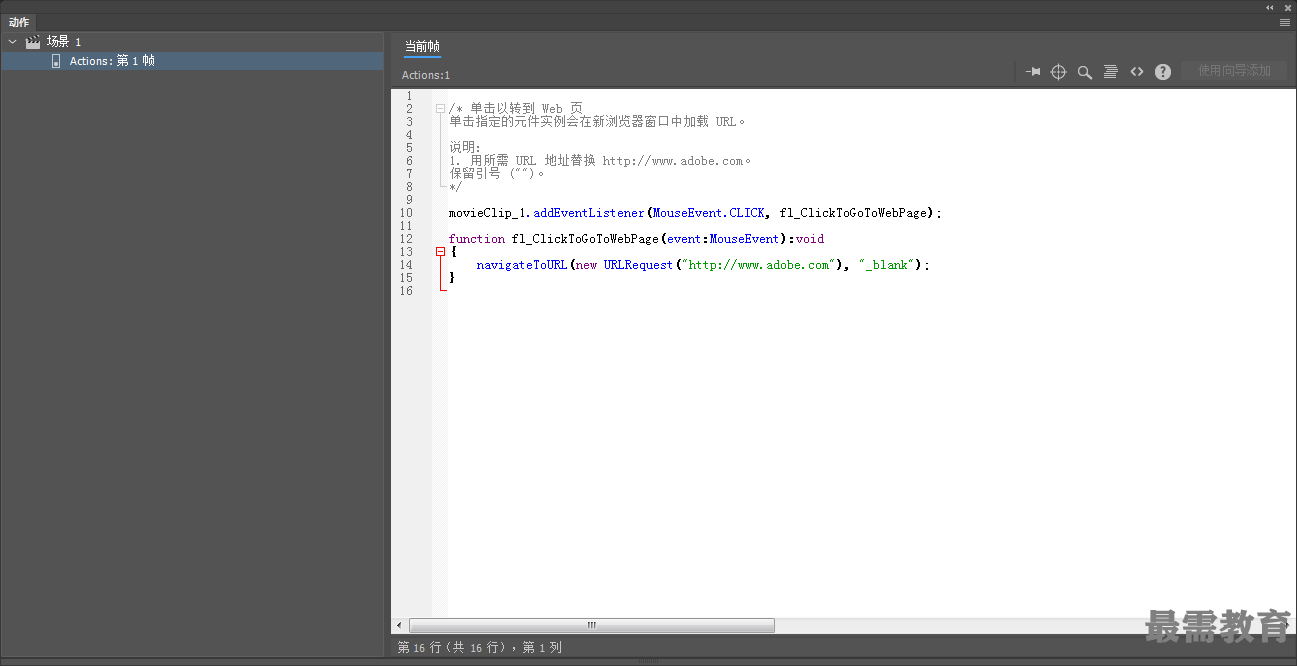Click the clapperboard scene icon
Screen dimensions: 1297x666
click(33, 42)
